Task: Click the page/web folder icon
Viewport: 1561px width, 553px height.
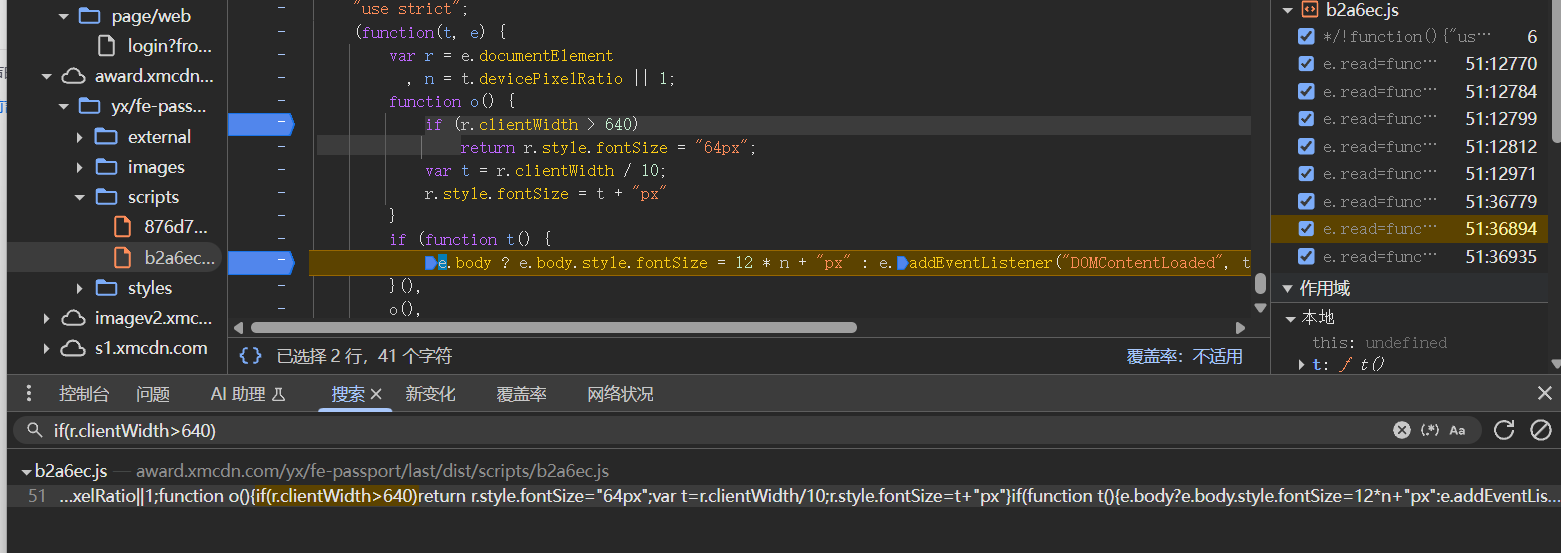Action: [x=90, y=16]
